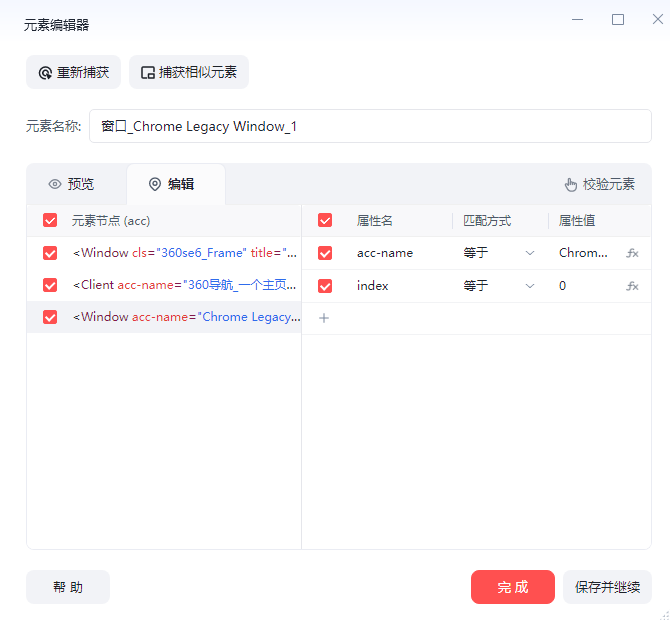Click 捕获相似元素 capture similar elements button
This screenshot has height=620, width=670.
coord(189,72)
